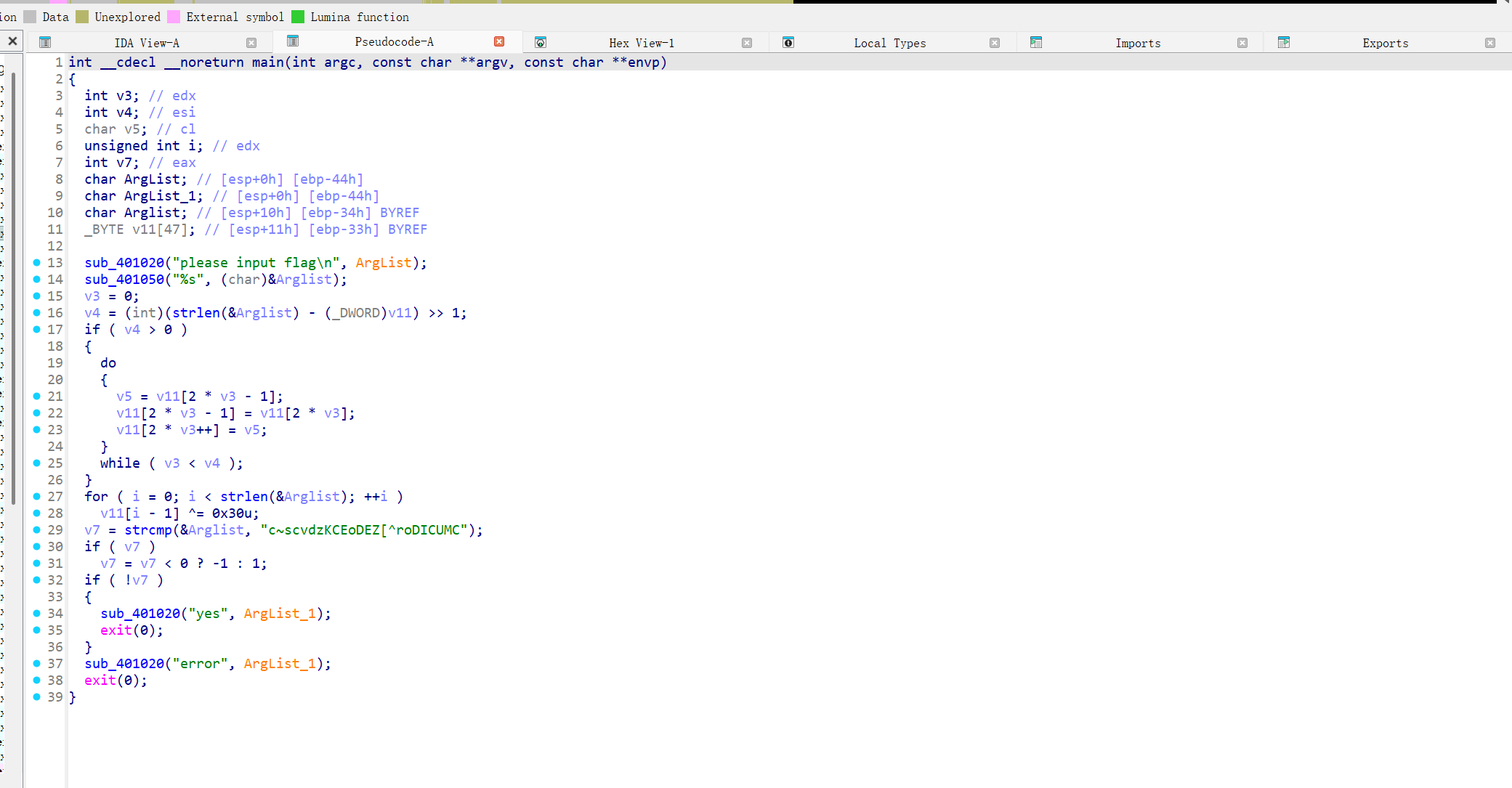
Task: Click the IDA View-A tab icon
Action: pos(45,43)
